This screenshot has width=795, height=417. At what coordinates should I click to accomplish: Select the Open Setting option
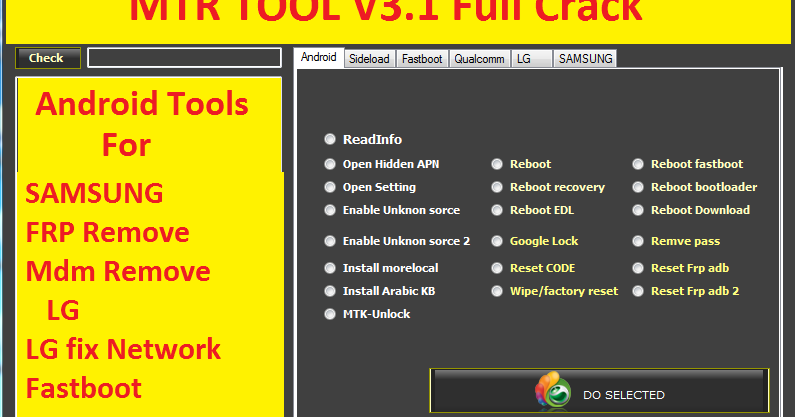(x=330, y=187)
